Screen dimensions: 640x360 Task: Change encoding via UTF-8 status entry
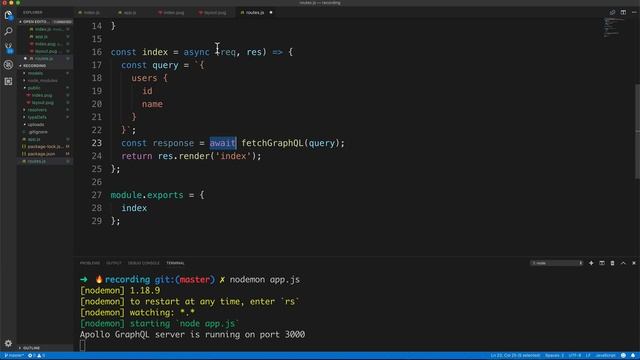[575, 356]
